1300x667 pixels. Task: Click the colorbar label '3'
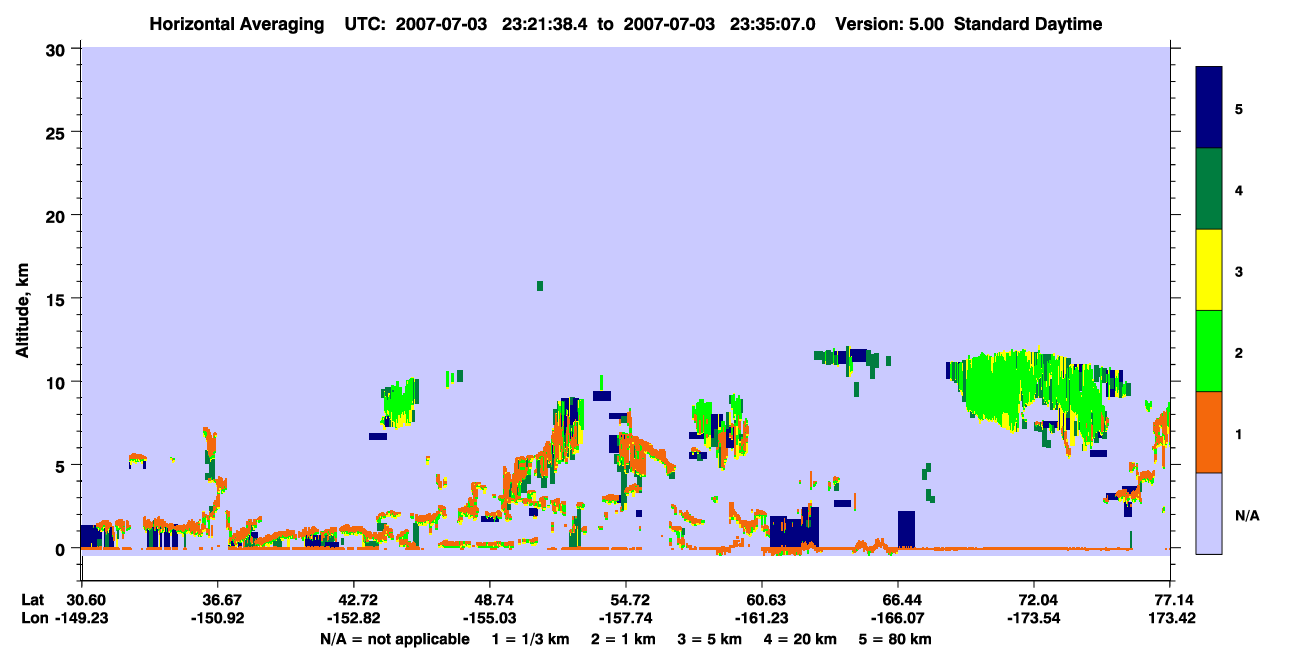tap(1239, 270)
